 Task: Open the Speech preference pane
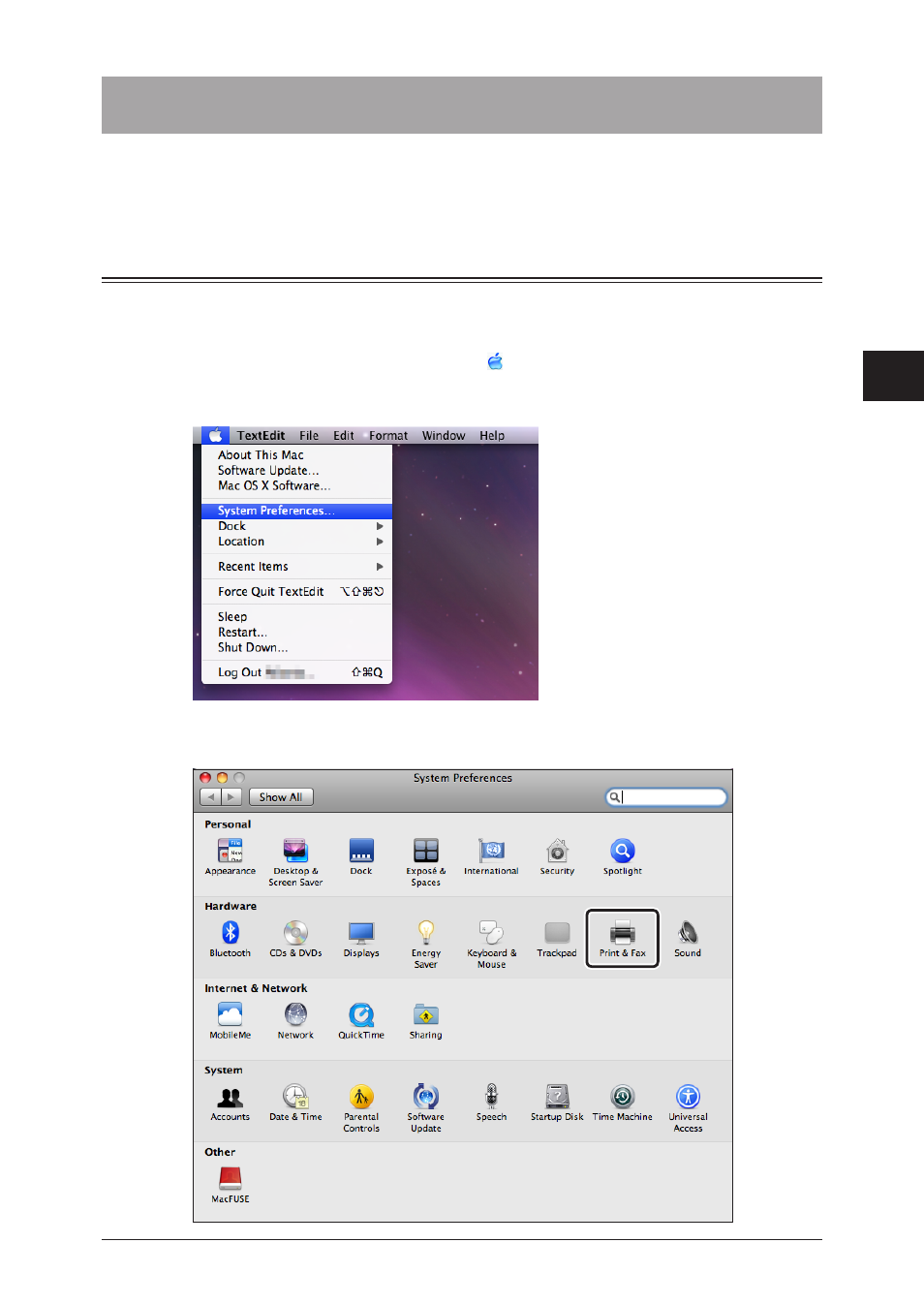pyautogui.click(x=492, y=1103)
